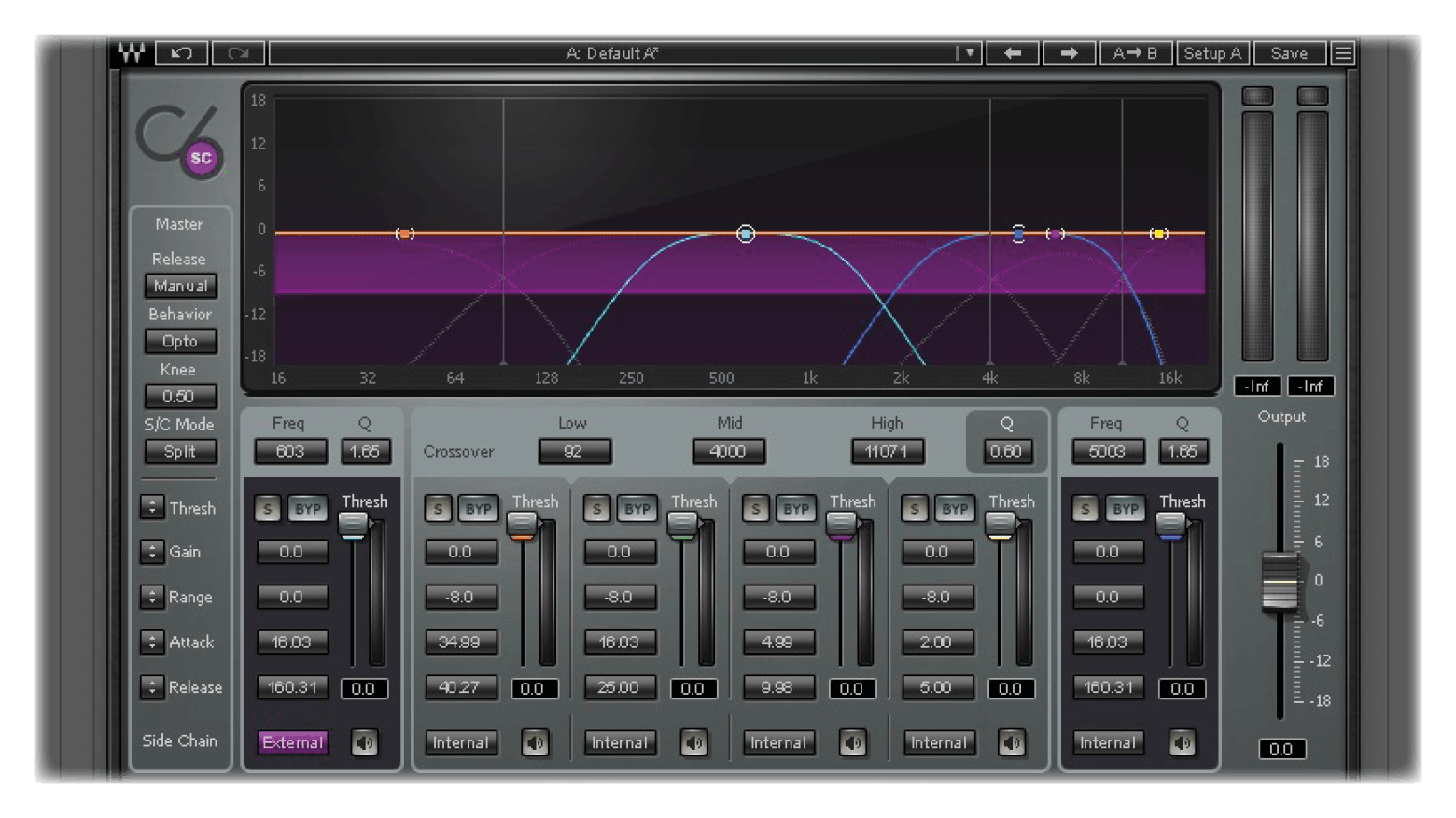Select the purple band marker on graph
1456x818 pixels.
point(1055,233)
